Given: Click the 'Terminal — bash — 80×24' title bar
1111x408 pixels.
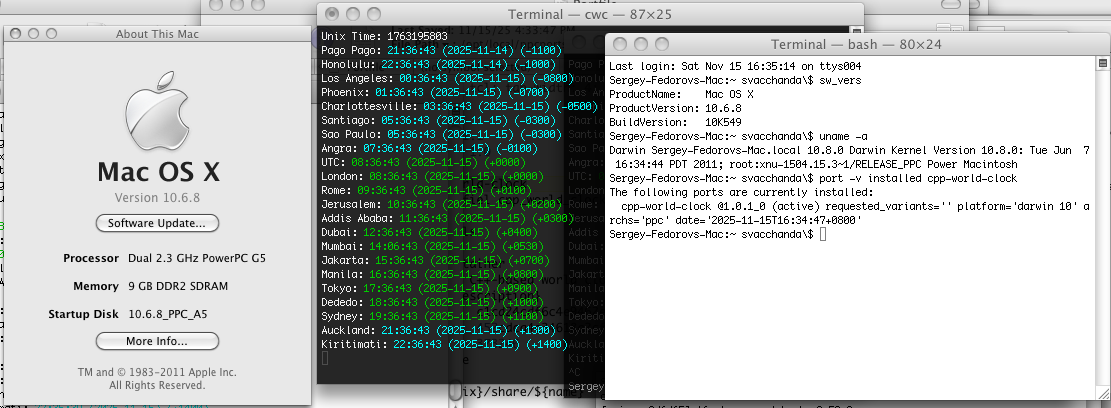Looking at the screenshot, I should tap(856, 44).
